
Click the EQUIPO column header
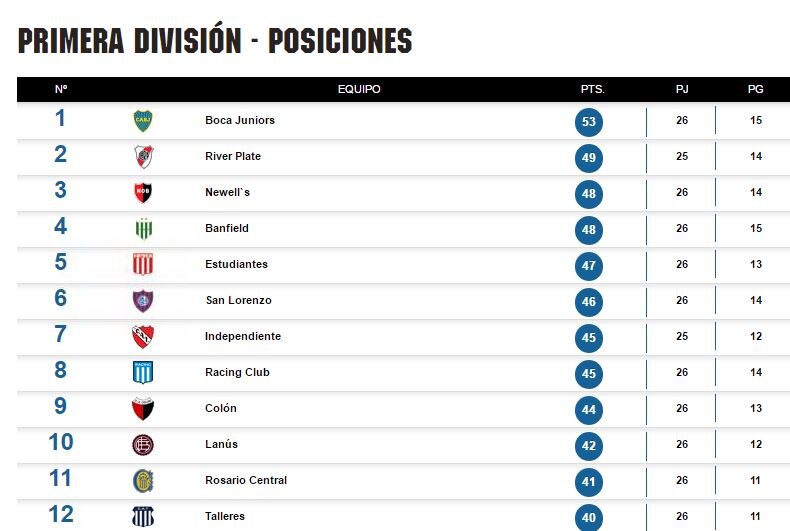359,89
